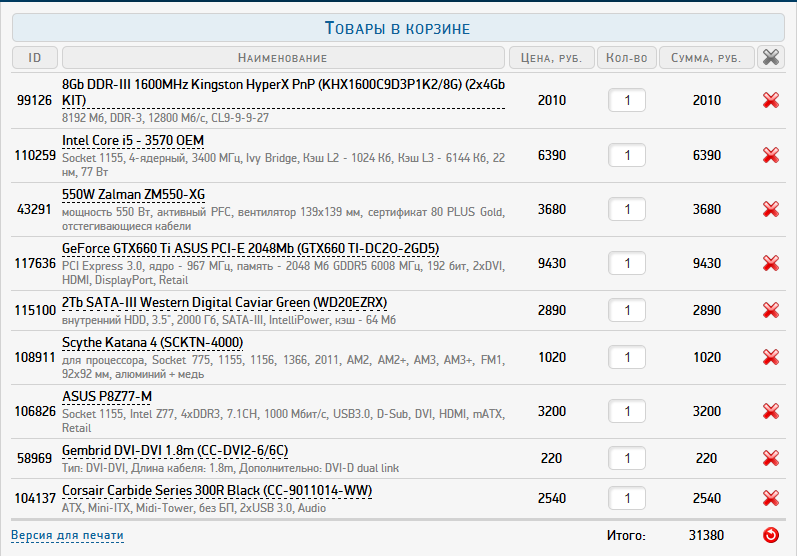Screen dimensions: 799x556
Task: Select ID value 110259
Action: pyautogui.click(x=35, y=155)
